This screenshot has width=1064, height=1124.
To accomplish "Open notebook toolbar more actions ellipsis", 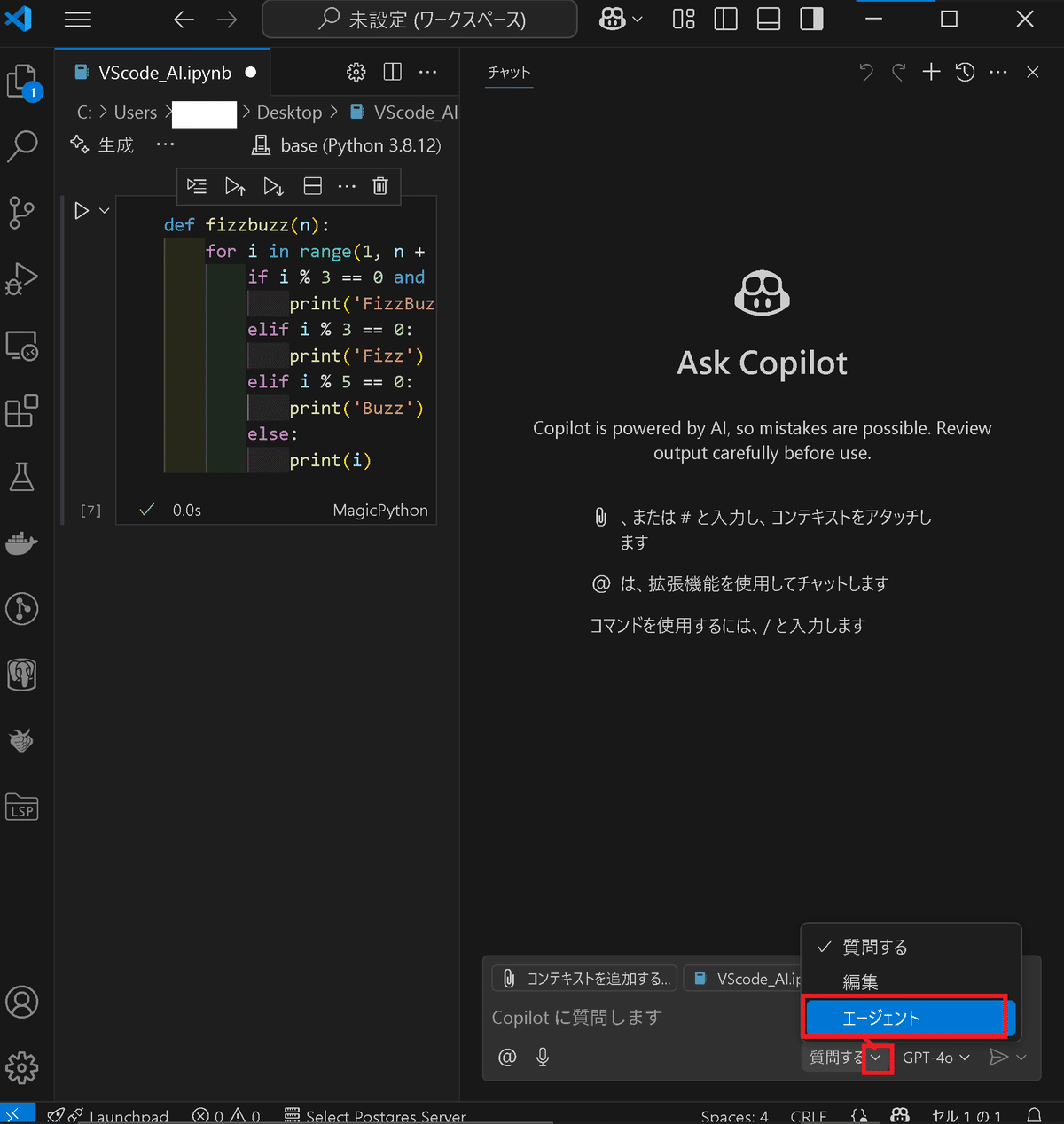I will 166,145.
